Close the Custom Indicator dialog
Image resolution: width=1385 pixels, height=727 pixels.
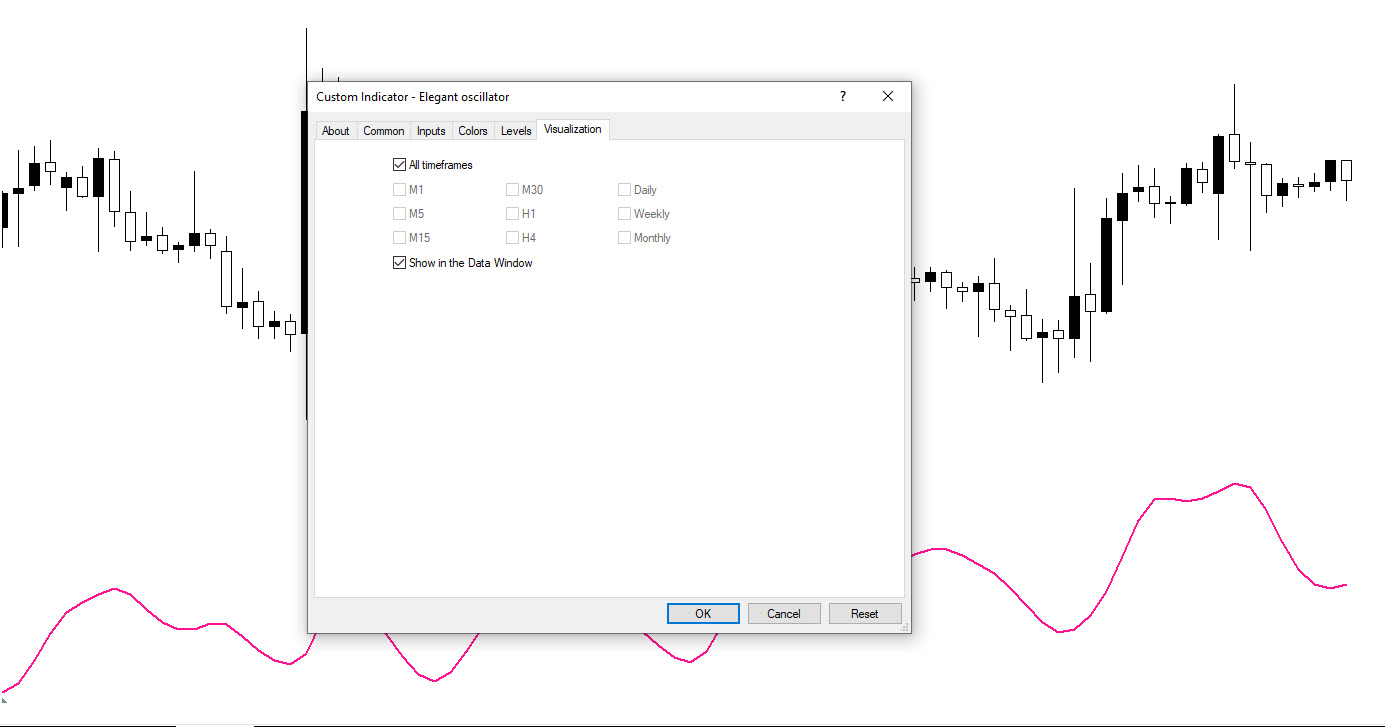[x=887, y=97]
